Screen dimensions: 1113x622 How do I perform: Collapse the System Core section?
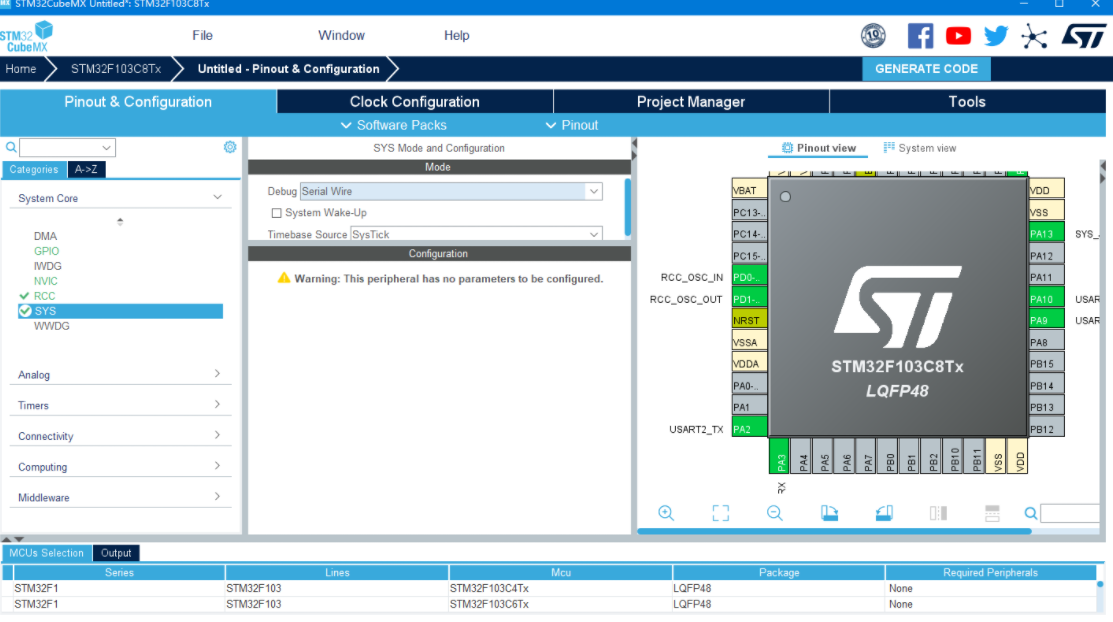[217, 197]
